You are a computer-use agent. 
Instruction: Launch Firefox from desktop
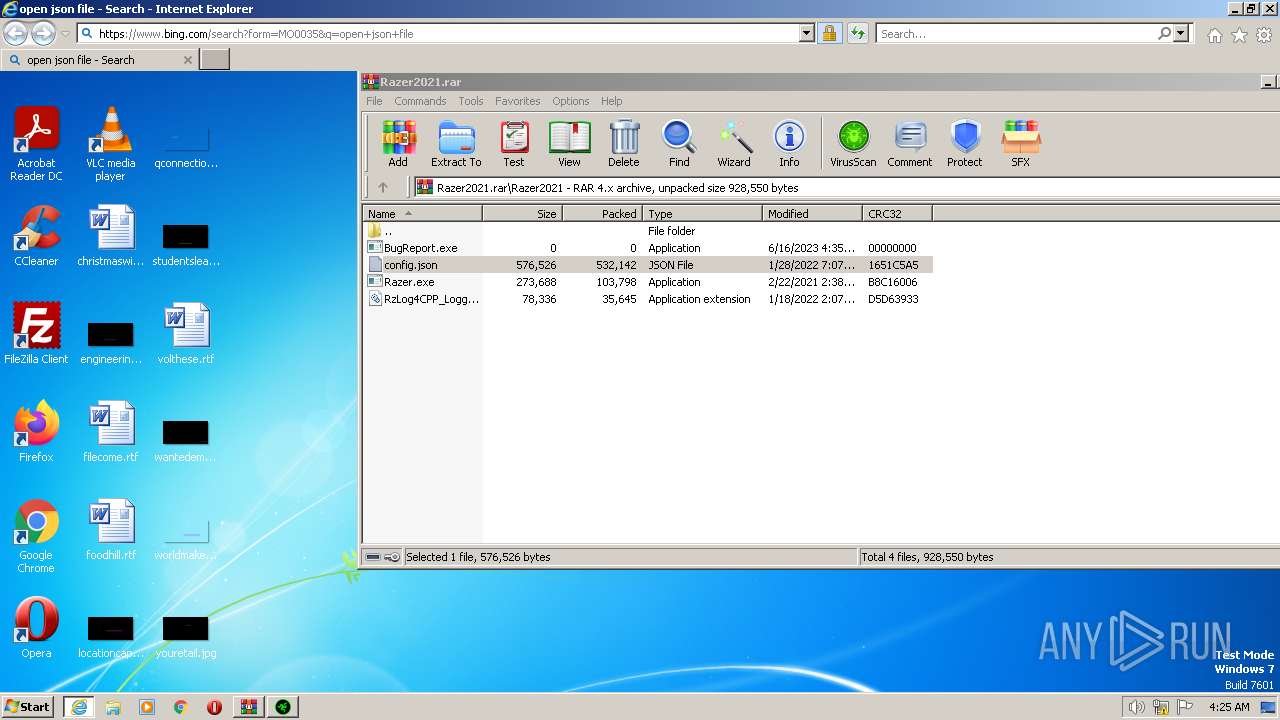click(x=36, y=432)
